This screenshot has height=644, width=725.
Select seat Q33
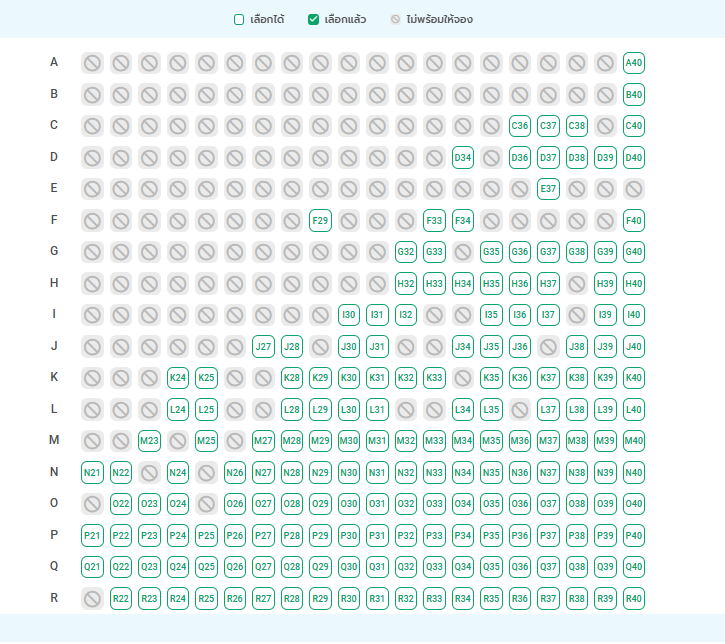(434, 567)
